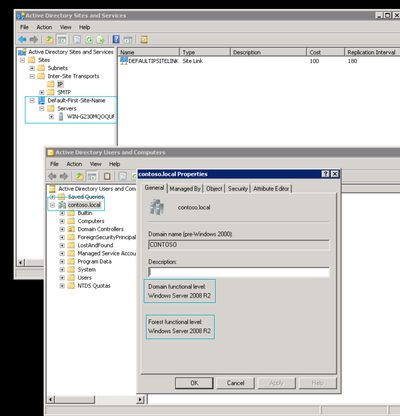The width and height of the screenshot is (400, 416).
Task: Open Action menu in Sites and Services
Action: click(x=44, y=27)
